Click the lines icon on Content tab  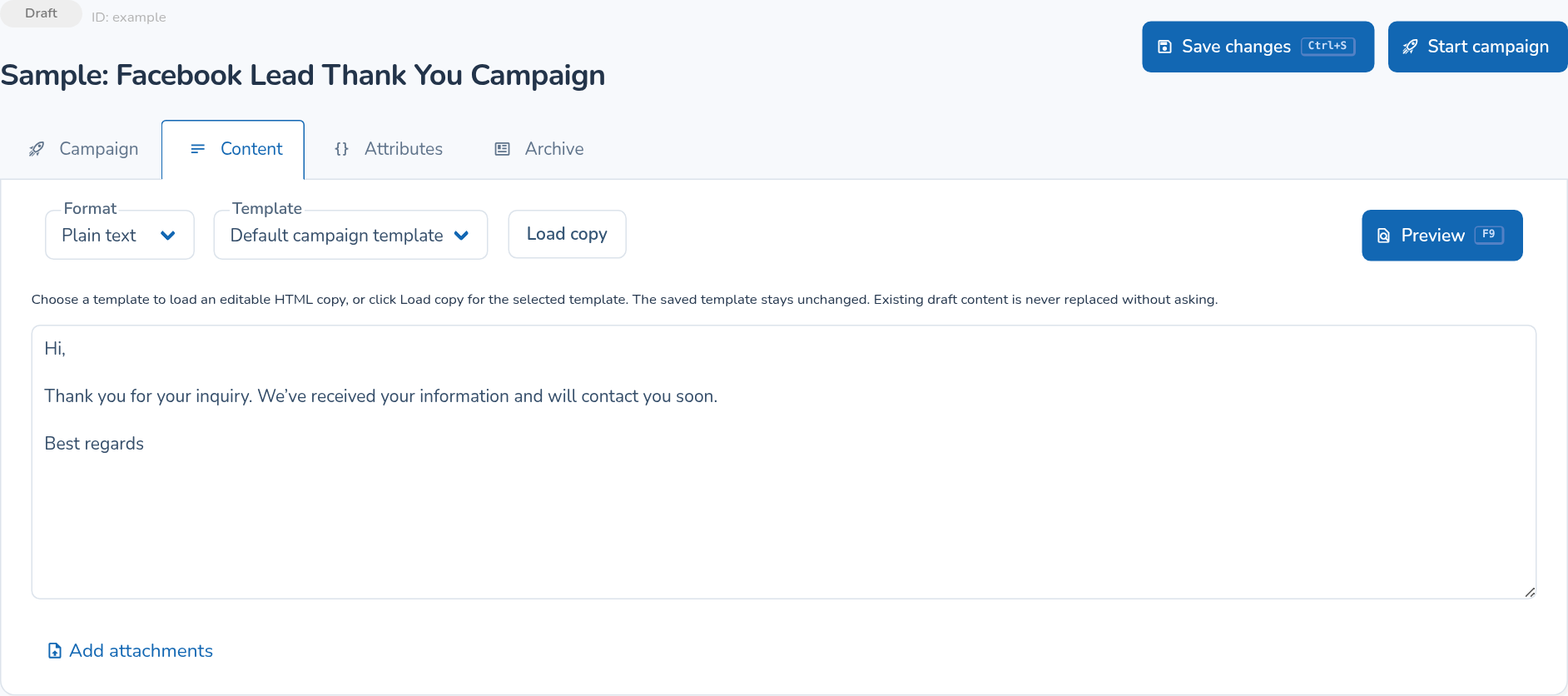pos(197,149)
